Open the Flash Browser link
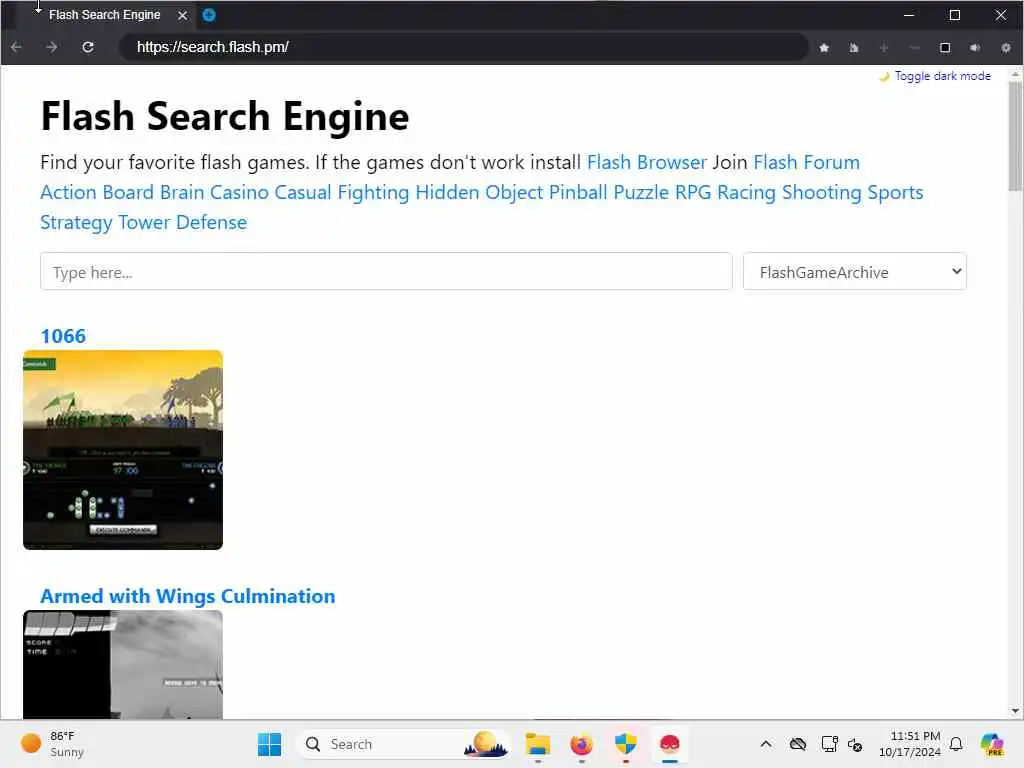The width and height of the screenshot is (1024, 768). [x=646, y=162]
